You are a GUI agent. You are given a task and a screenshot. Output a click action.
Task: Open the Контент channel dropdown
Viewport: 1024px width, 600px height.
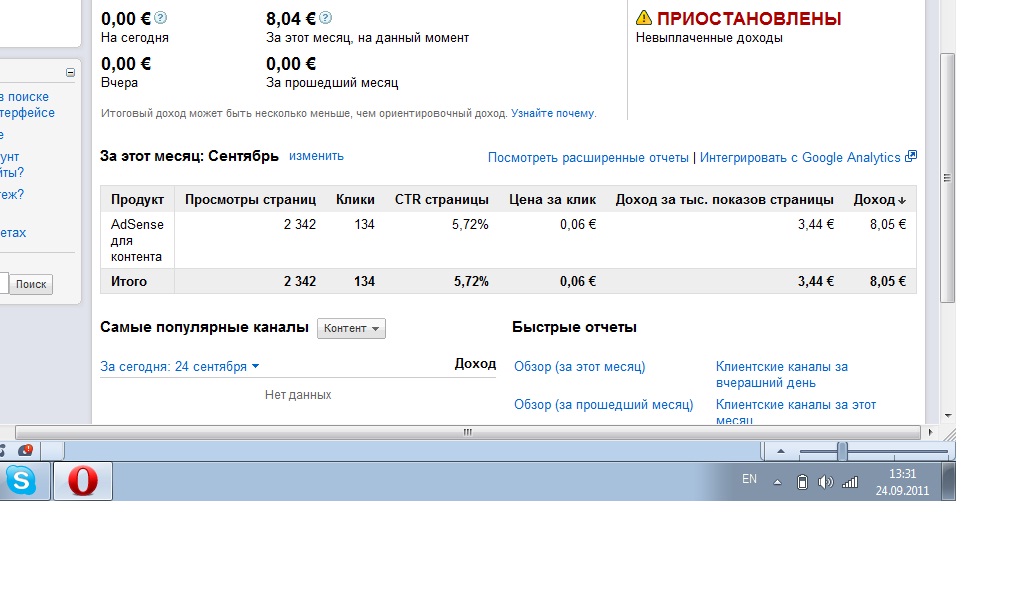coord(351,328)
